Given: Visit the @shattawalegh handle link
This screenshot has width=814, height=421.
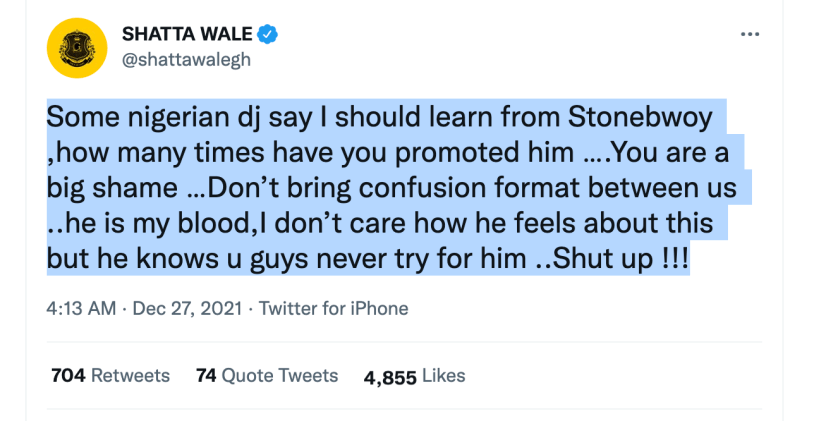Looking at the screenshot, I should point(186,60).
